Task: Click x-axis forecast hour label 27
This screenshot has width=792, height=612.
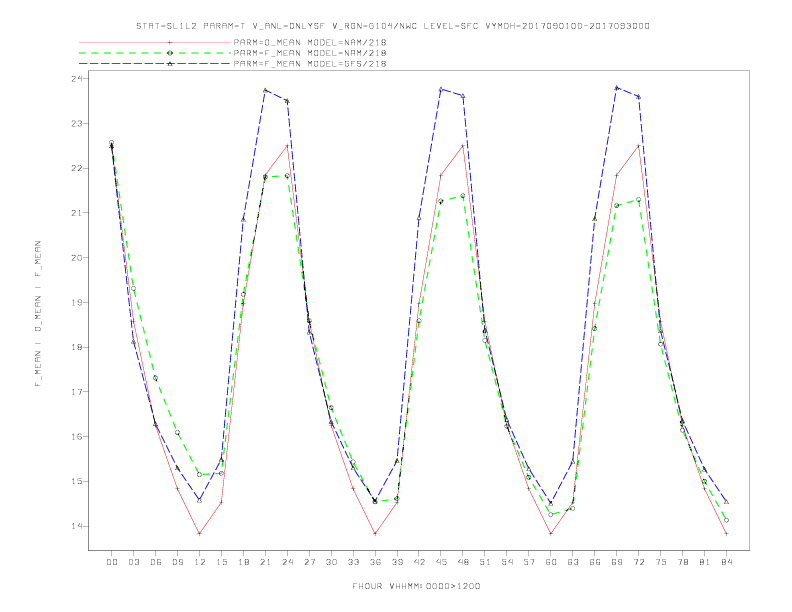Action: (x=309, y=562)
